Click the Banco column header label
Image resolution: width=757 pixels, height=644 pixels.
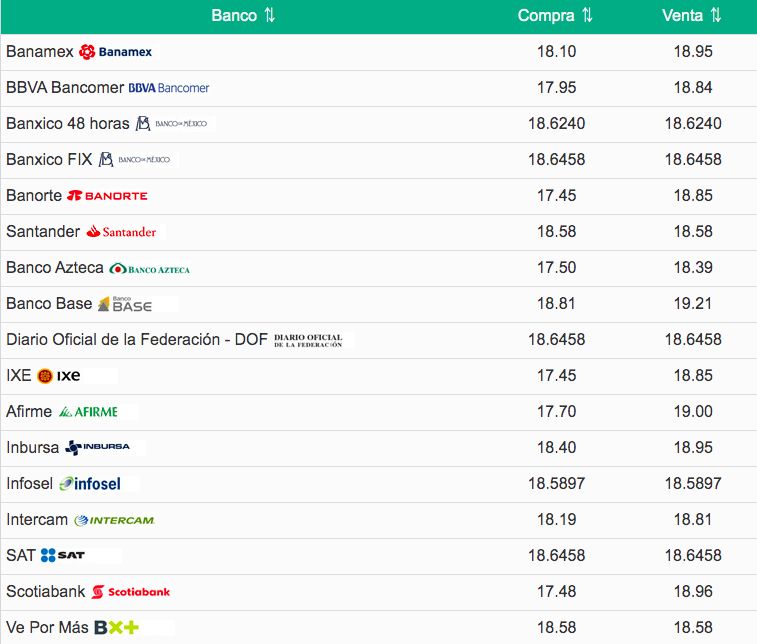[x=234, y=15]
